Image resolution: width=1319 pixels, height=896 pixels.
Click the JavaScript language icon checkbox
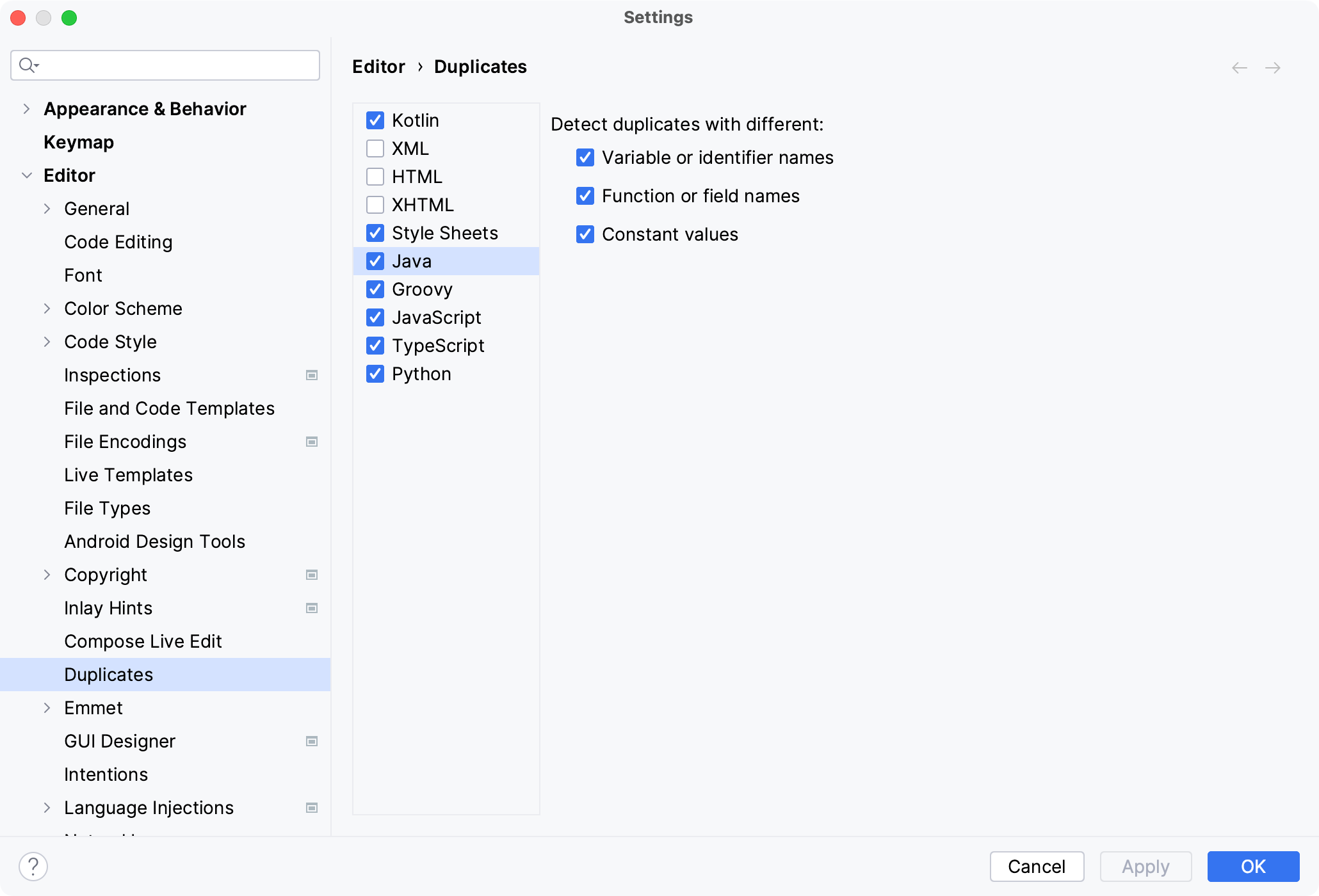tap(375, 317)
